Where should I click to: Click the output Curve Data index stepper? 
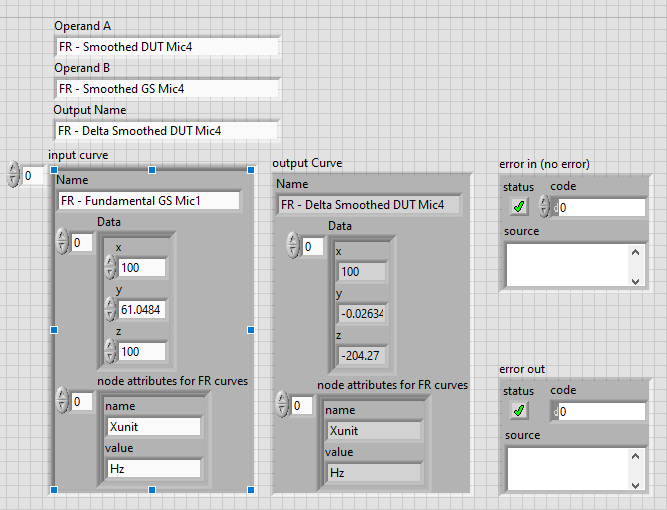[x=292, y=246]
